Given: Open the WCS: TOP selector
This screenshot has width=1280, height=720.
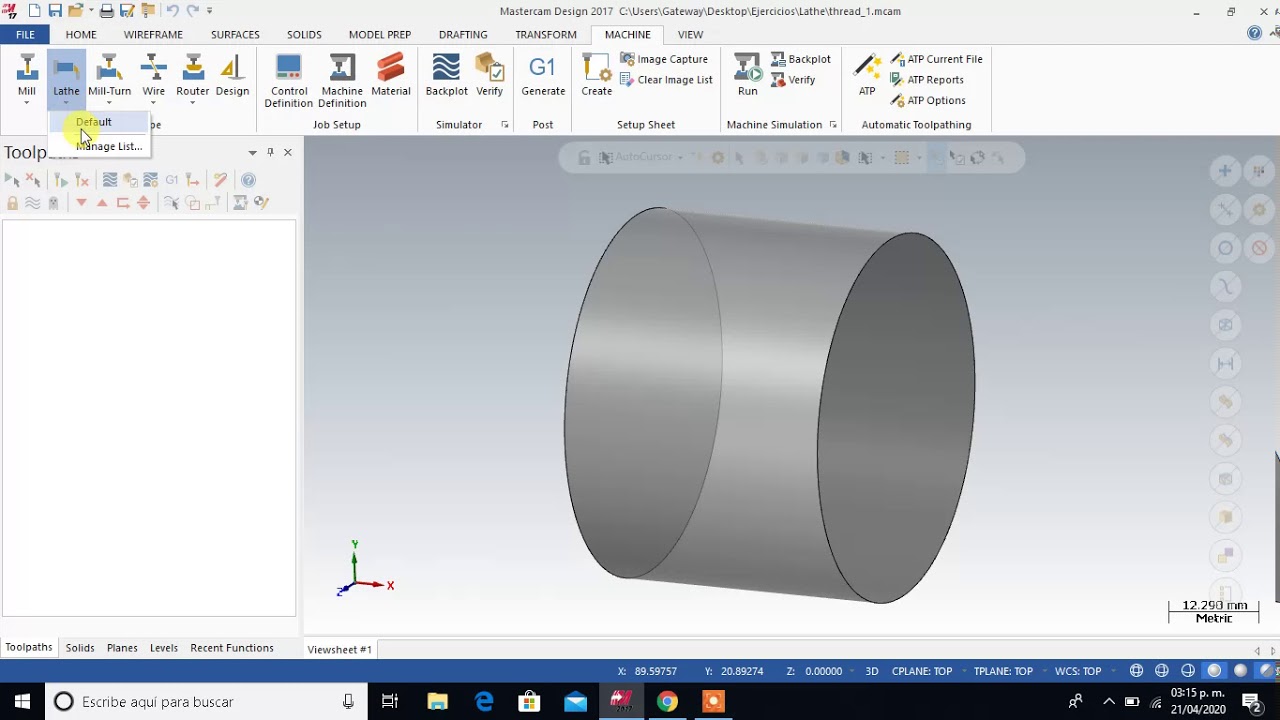Looking at the screenshot, I should [x=1078, y=671].
